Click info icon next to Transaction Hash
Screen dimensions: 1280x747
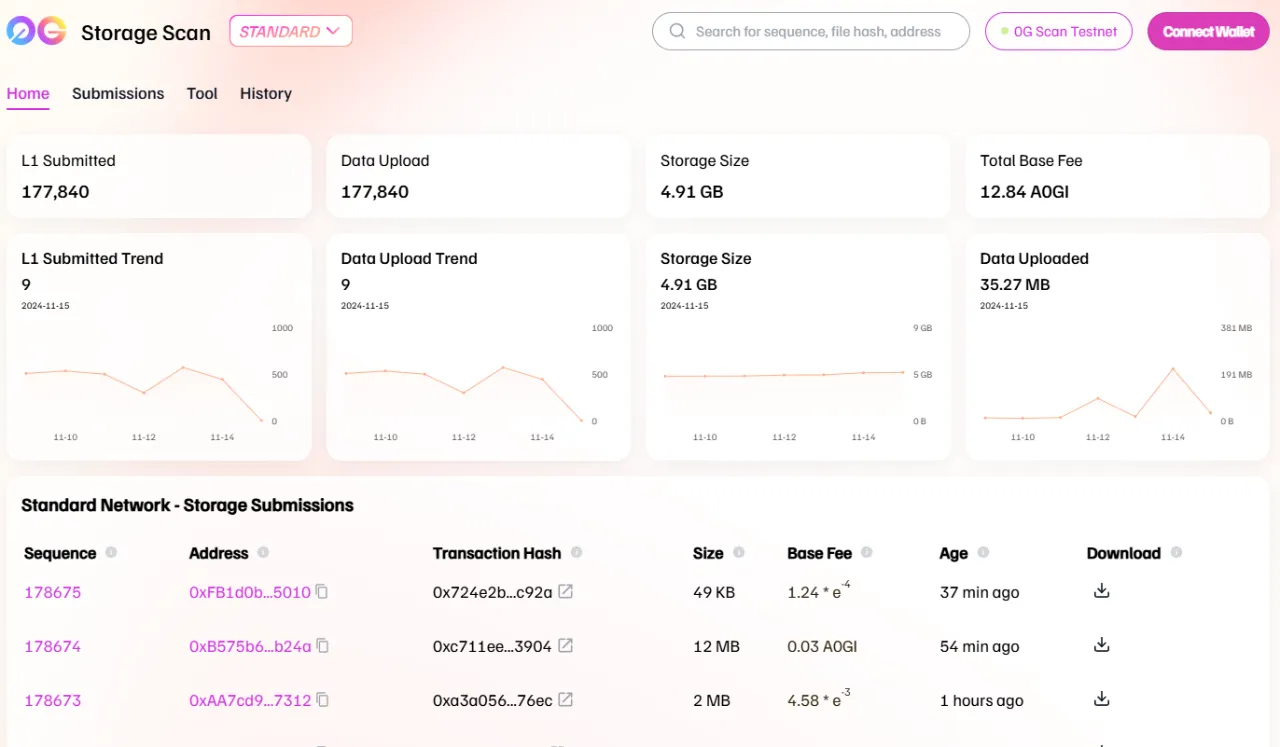coord(576,553)
